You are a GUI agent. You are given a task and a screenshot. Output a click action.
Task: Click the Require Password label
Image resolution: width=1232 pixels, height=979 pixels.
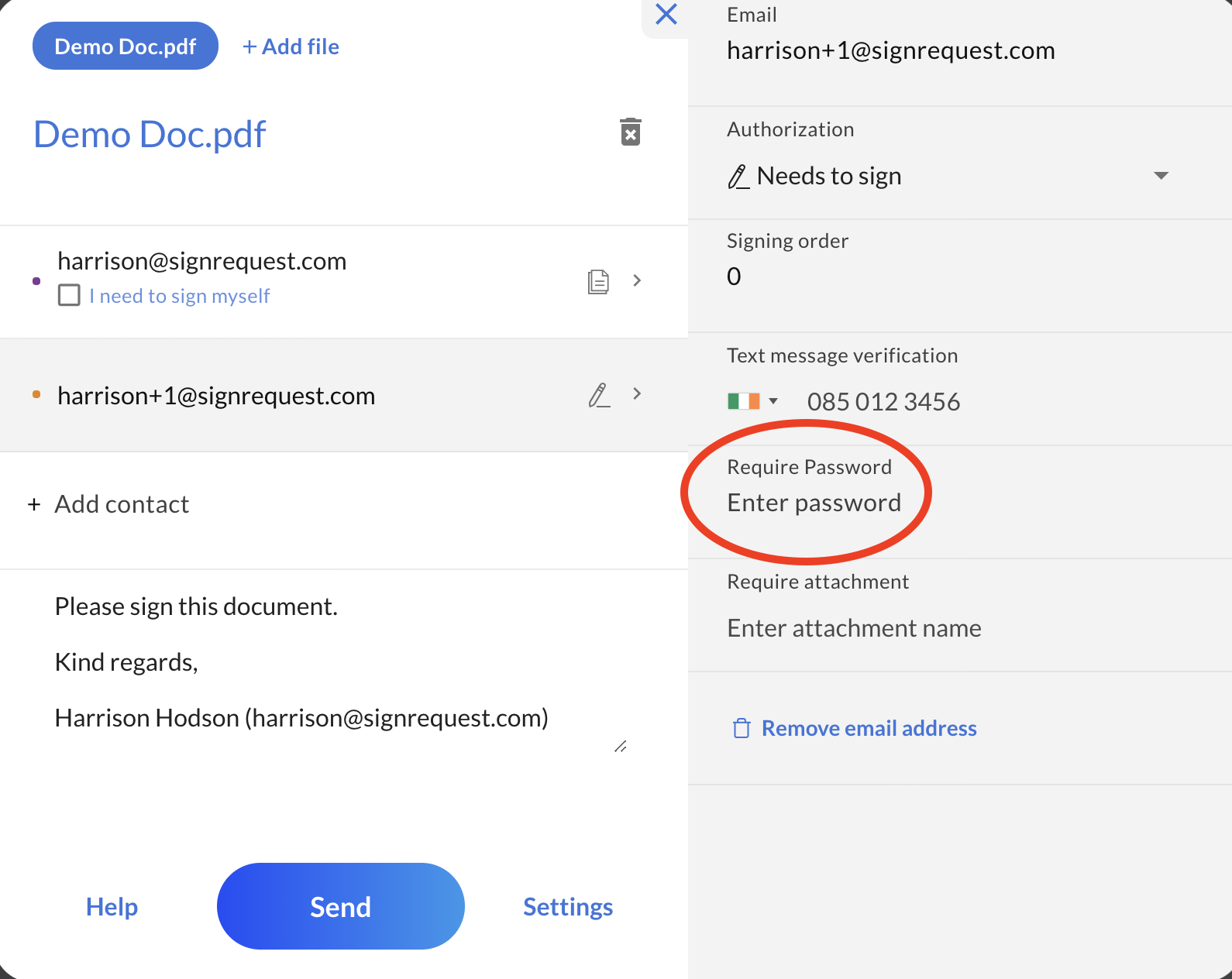click(x=809, y=467)
